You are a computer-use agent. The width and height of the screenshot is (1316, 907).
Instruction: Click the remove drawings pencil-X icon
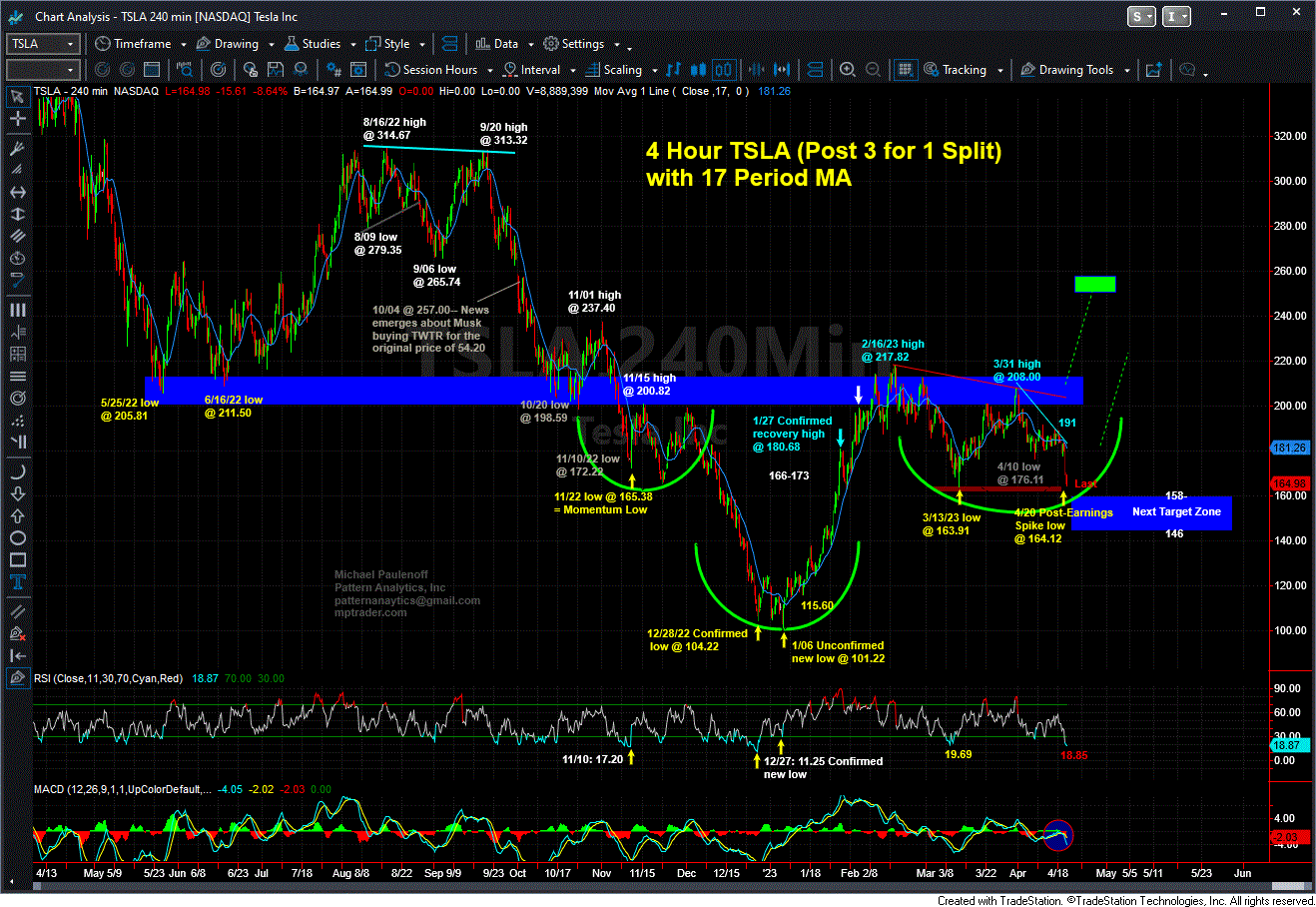tap(17, 633)
